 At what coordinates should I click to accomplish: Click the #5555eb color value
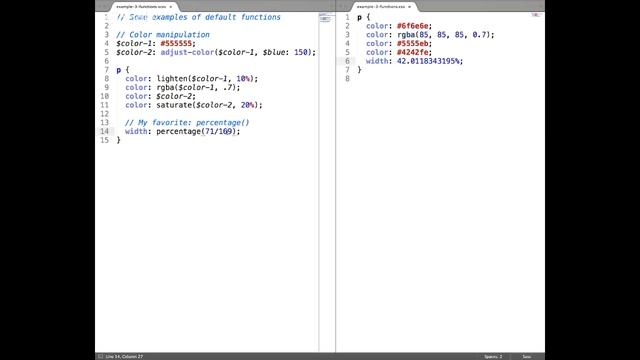pyautogui.click(x=412, y=44)
